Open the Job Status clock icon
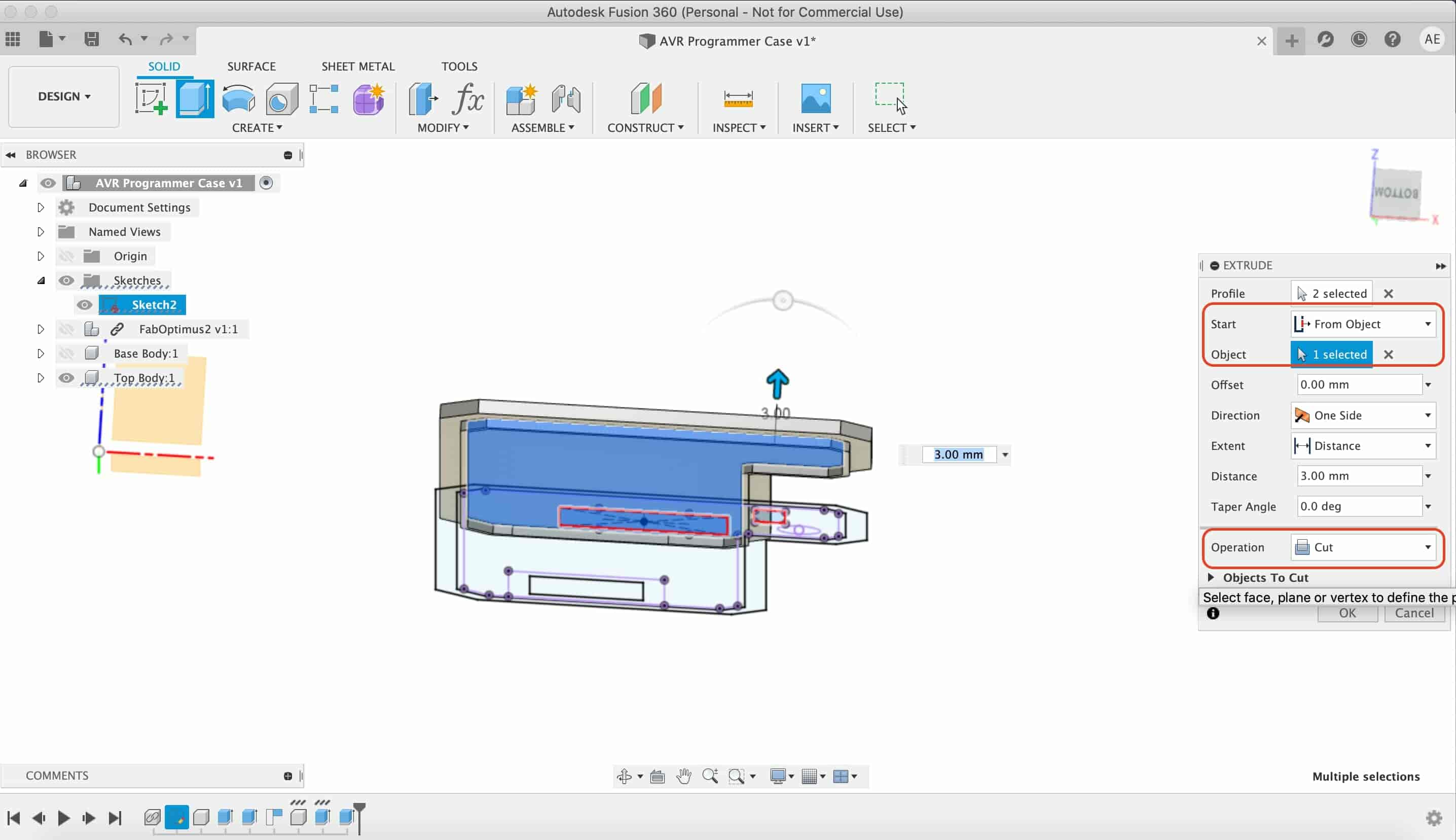 [x=1359, y=39]
